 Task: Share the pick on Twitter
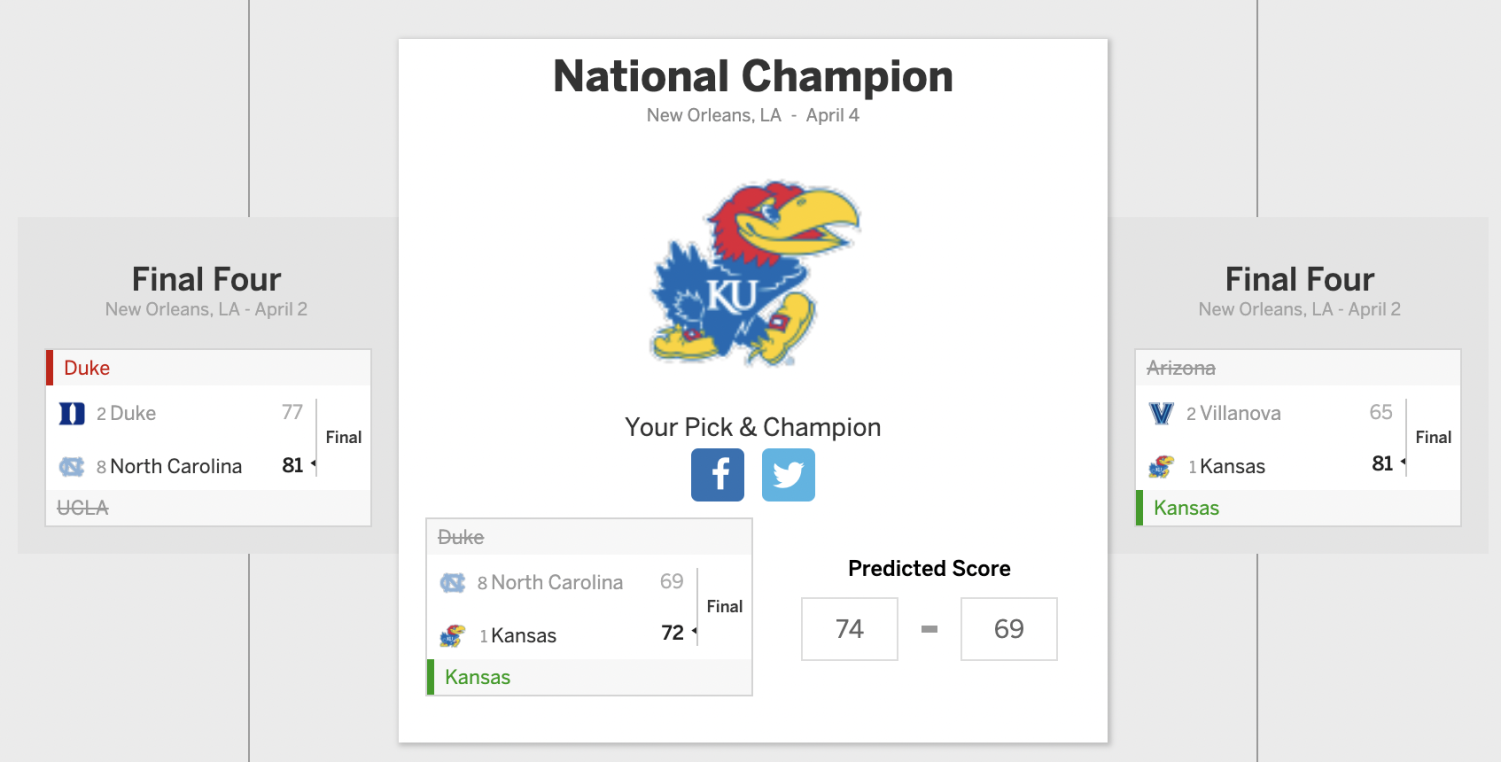coord(788,475)
